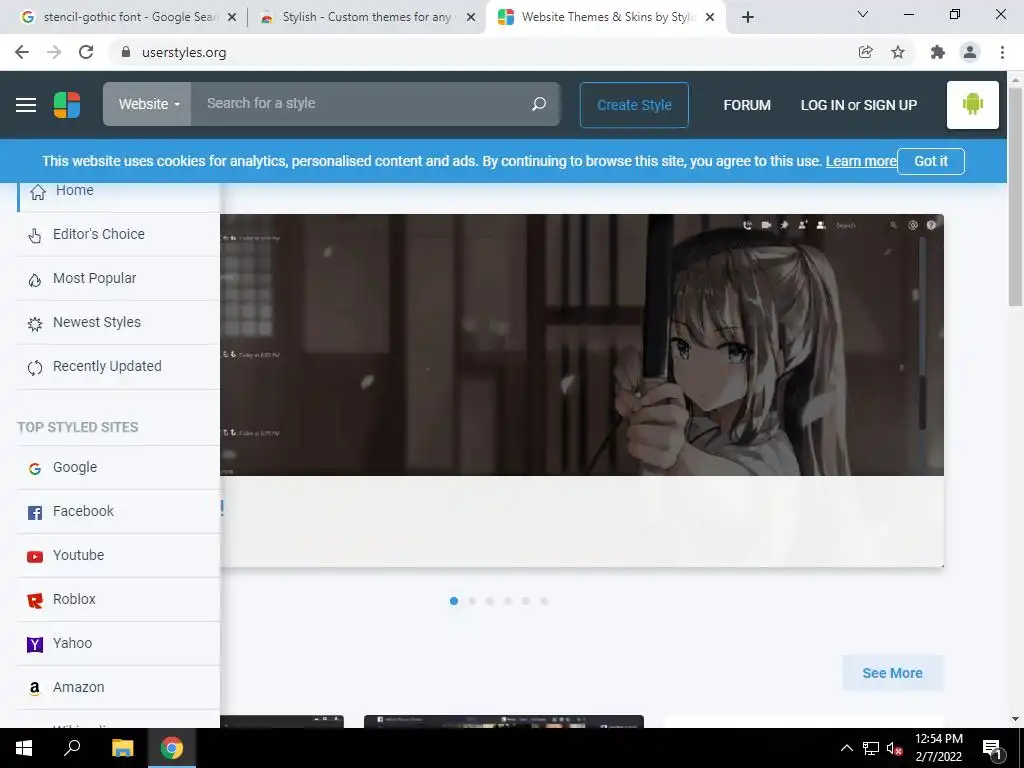
Task: Show hidden system tray icons chevron
Action: tap(846, 748)
